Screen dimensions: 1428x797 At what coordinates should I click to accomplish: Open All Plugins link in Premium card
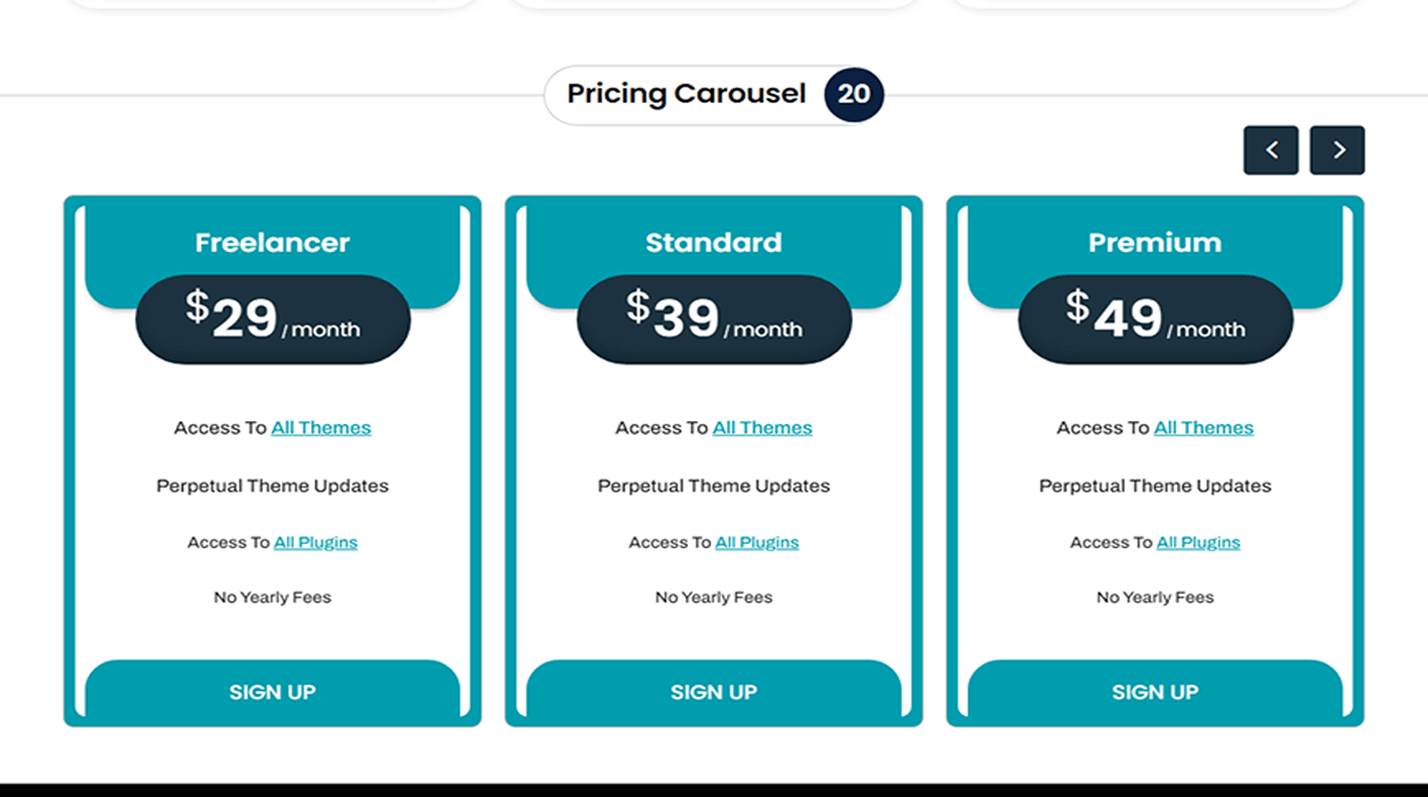click(1198, 543)
